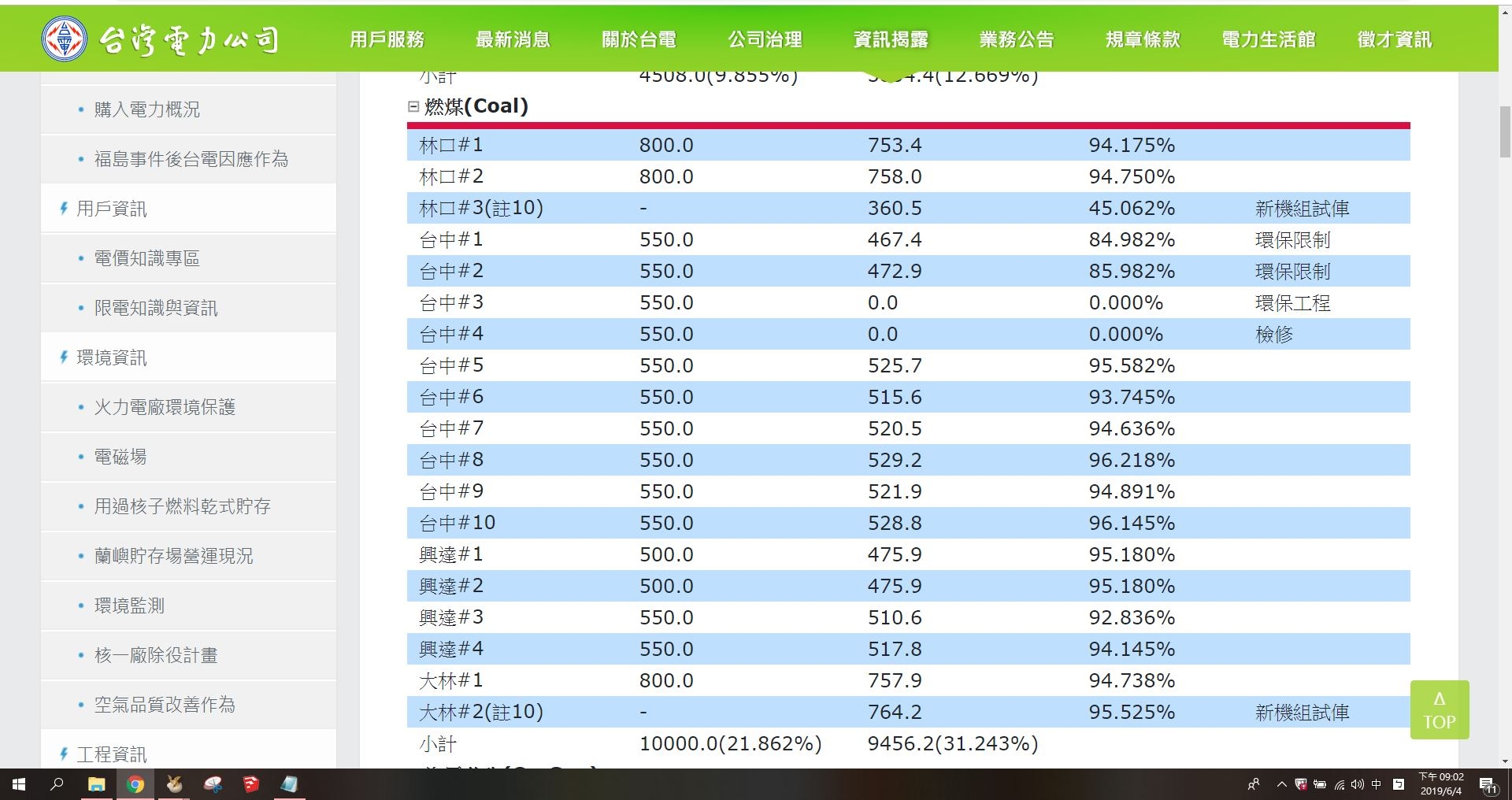Screen dimensions: 1512x800
Task: Go to 購入電力概況 page
Action: pyautogui.click(x=146, y=109)
